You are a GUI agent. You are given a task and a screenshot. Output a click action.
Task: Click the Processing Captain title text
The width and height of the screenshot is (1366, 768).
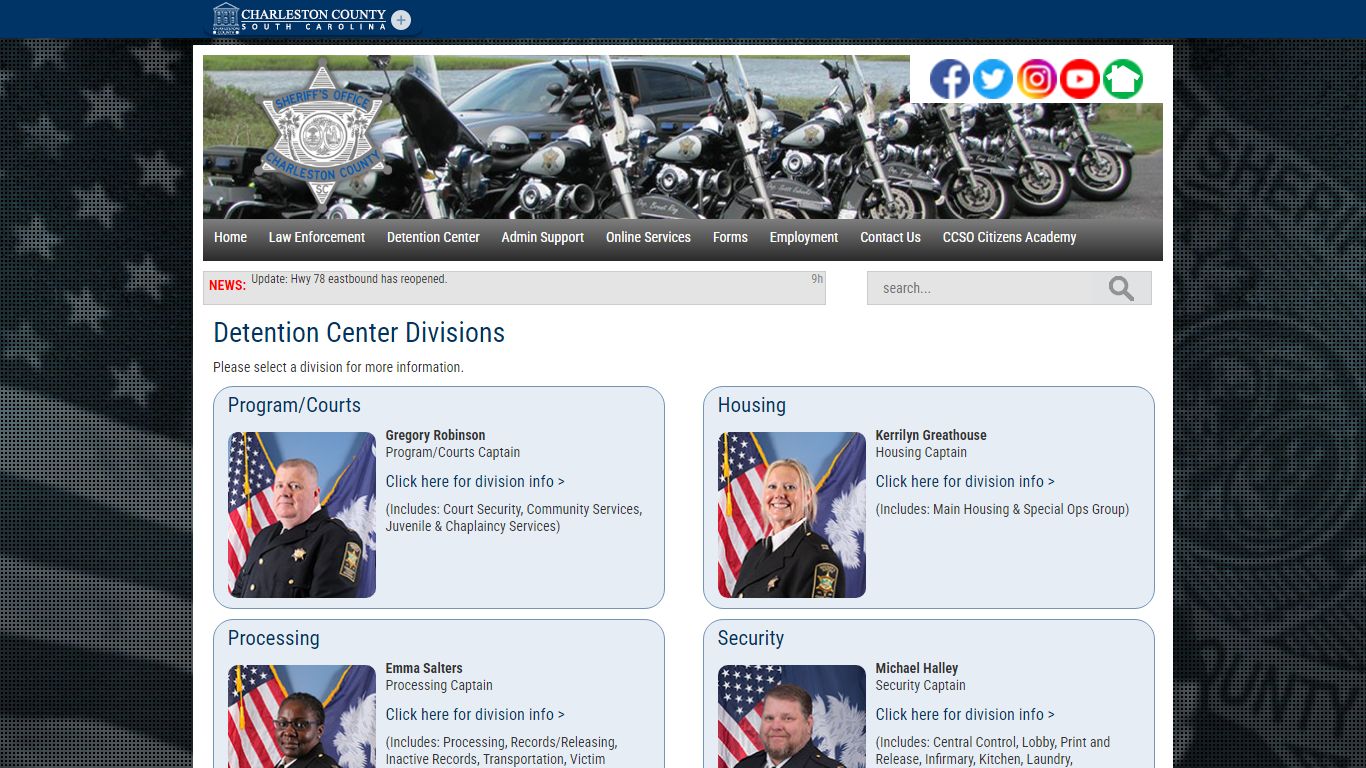point(439,685)
